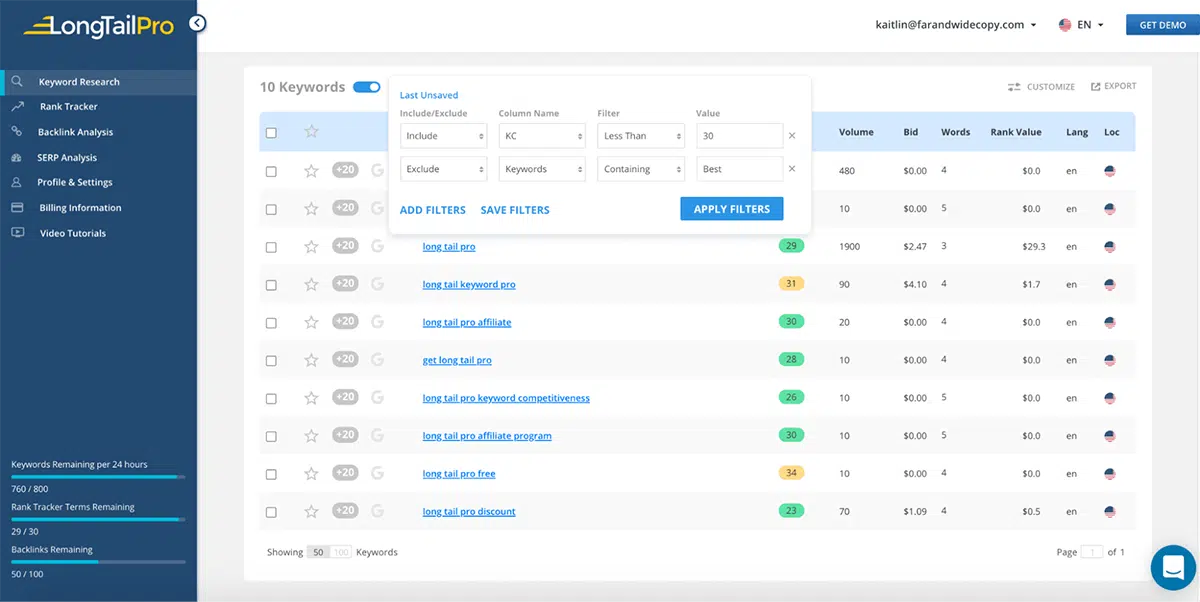
Task: Tick the checkbox beside "get long tail pro"
Action: 271,361
